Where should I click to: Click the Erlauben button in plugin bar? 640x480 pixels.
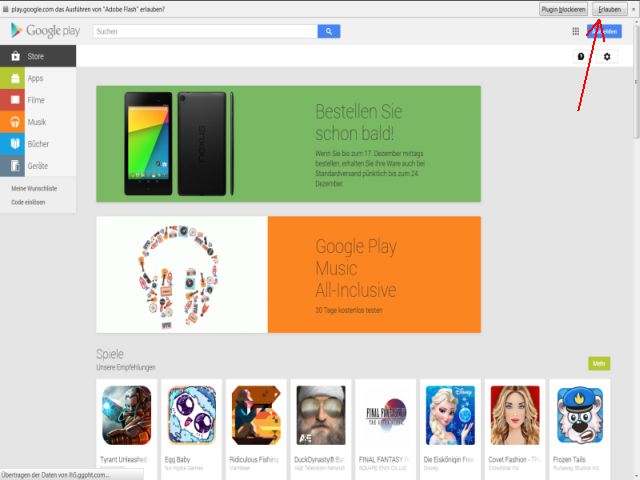pyautogui.click(x=609, y=9)
